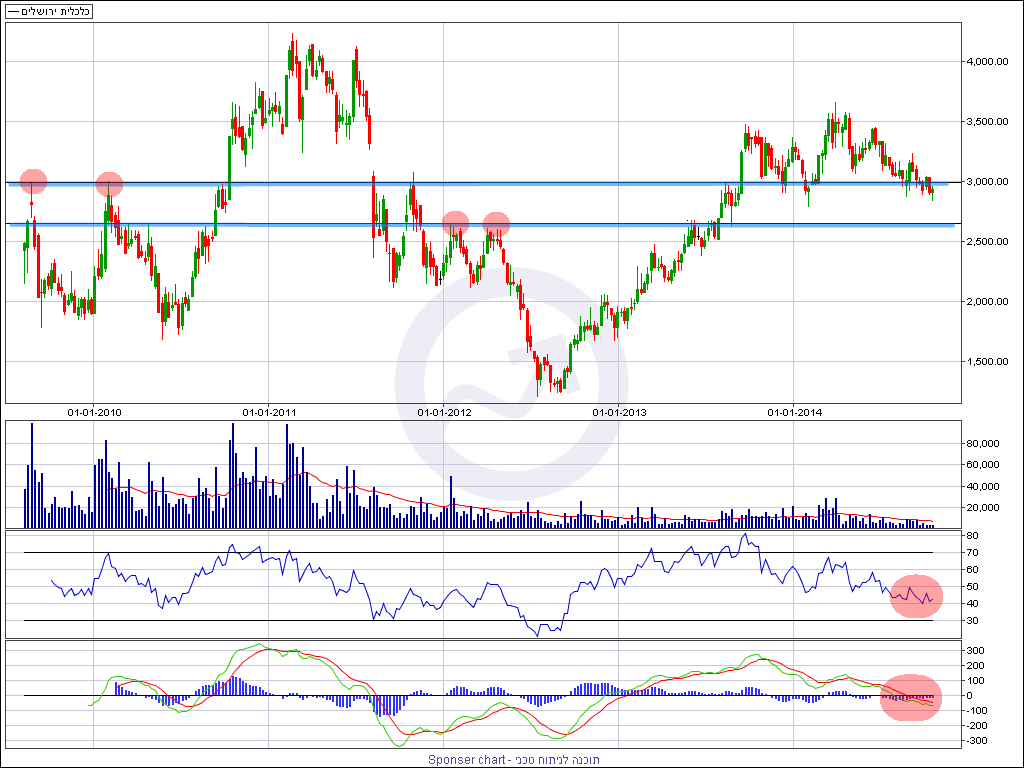Select the 01-01-2014 date label
The height and width of the screenshot is (768, 1024).
coord(794,411)
